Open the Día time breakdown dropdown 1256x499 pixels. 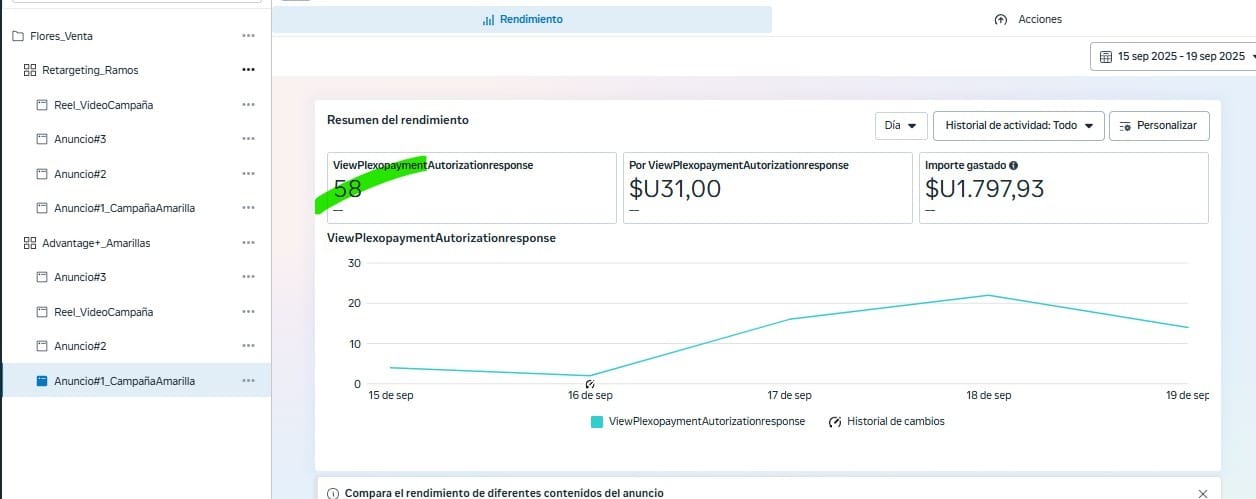900,126
